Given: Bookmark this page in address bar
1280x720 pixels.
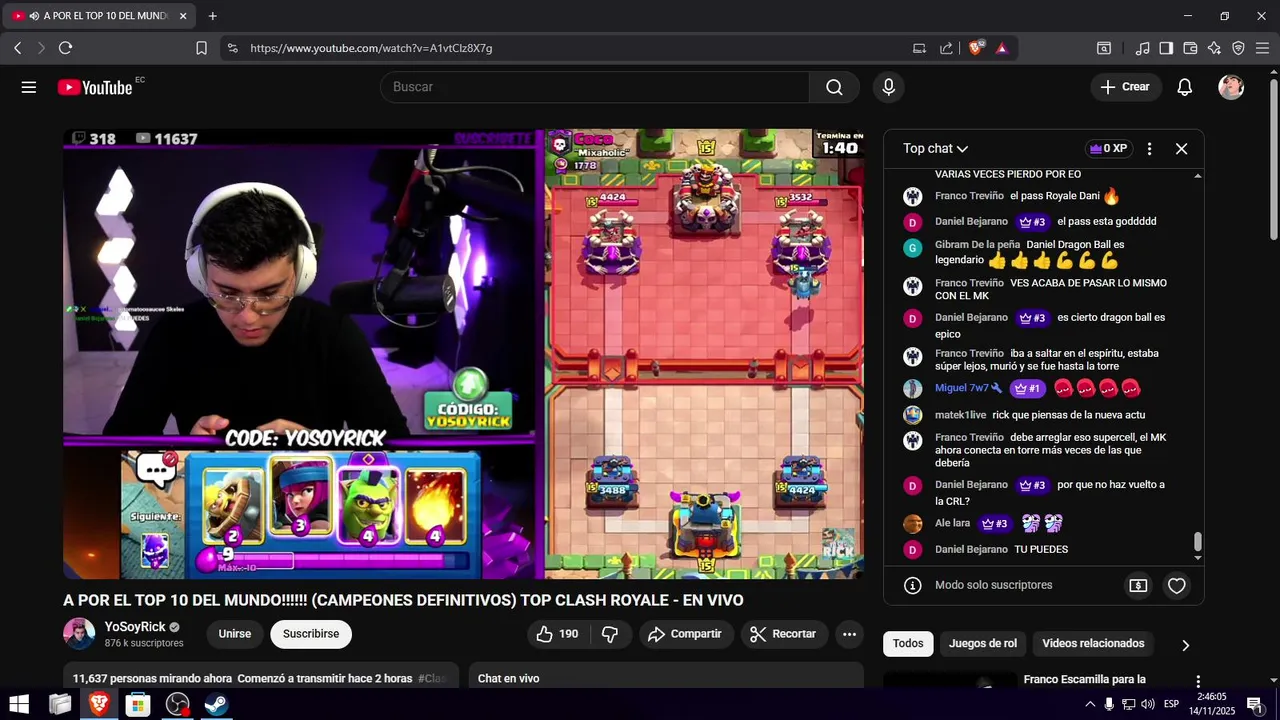Looking at the screenshot, I should (201, 47).
